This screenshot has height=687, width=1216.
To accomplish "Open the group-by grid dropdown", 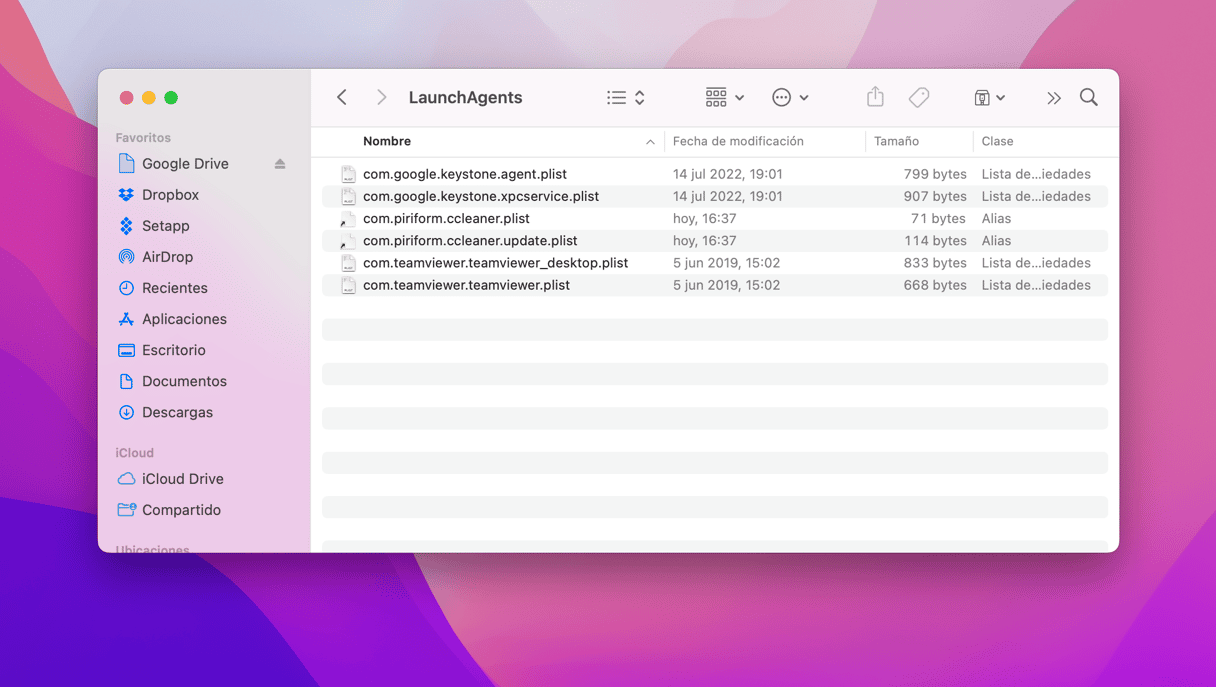I will tap(725, 97).
